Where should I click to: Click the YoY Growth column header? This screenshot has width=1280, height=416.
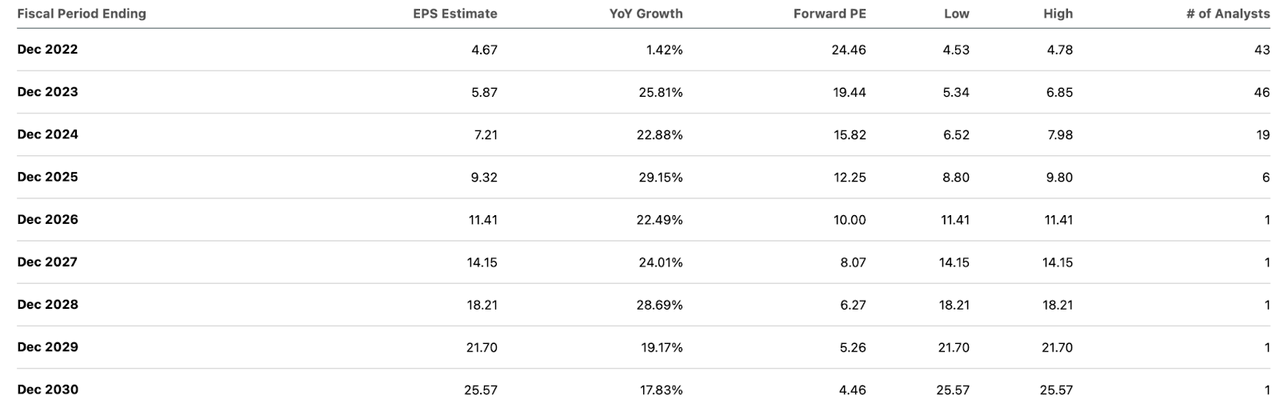(646, 14)
